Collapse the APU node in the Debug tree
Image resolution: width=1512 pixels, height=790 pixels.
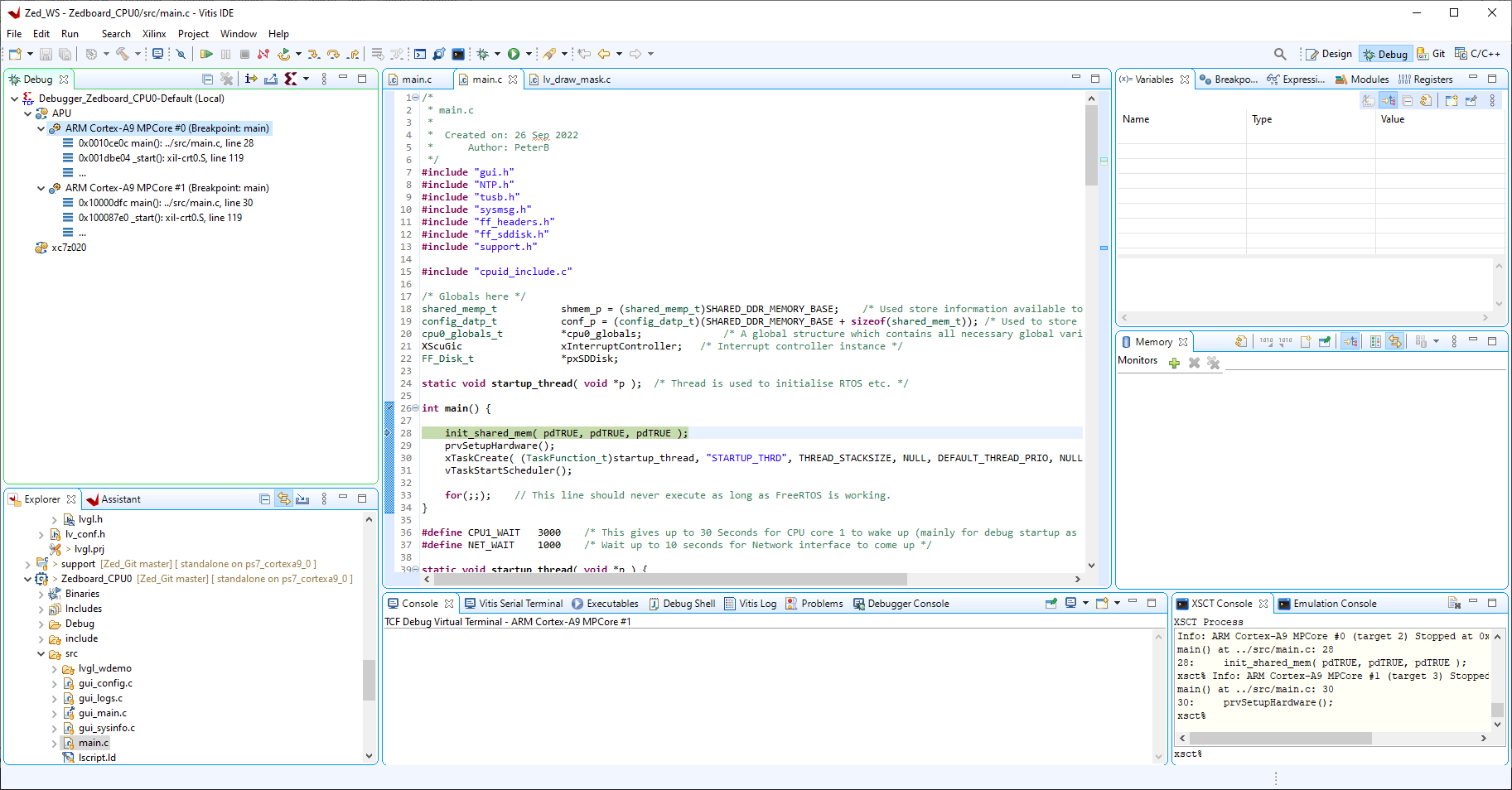pos(27,113)
